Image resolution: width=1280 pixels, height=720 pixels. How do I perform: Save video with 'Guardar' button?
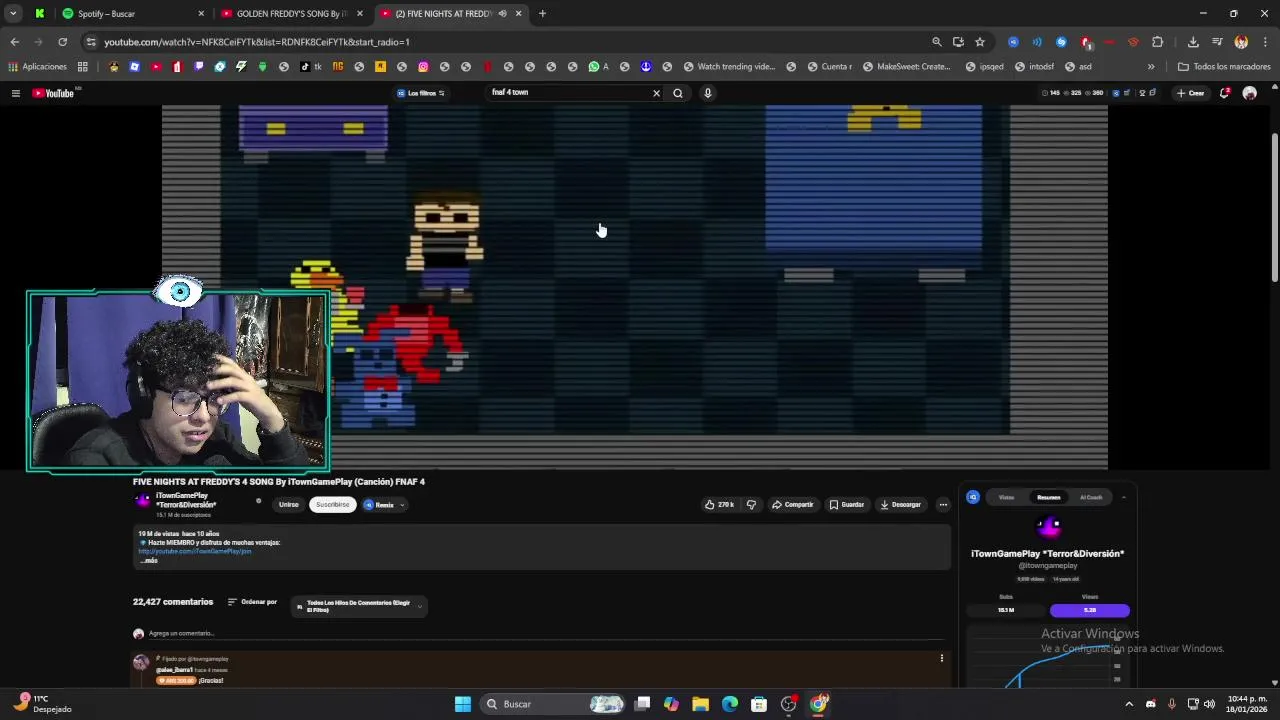[x=847, y=505]
